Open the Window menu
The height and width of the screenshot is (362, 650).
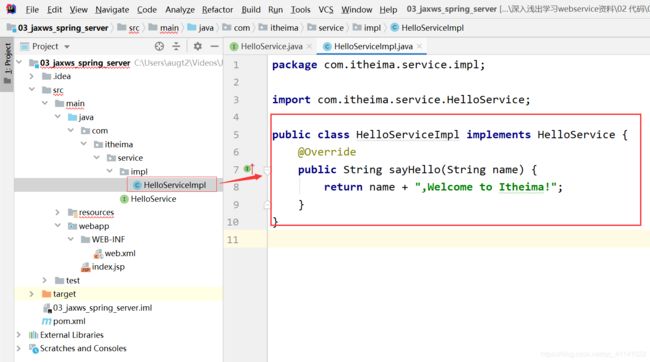(357, 10)
